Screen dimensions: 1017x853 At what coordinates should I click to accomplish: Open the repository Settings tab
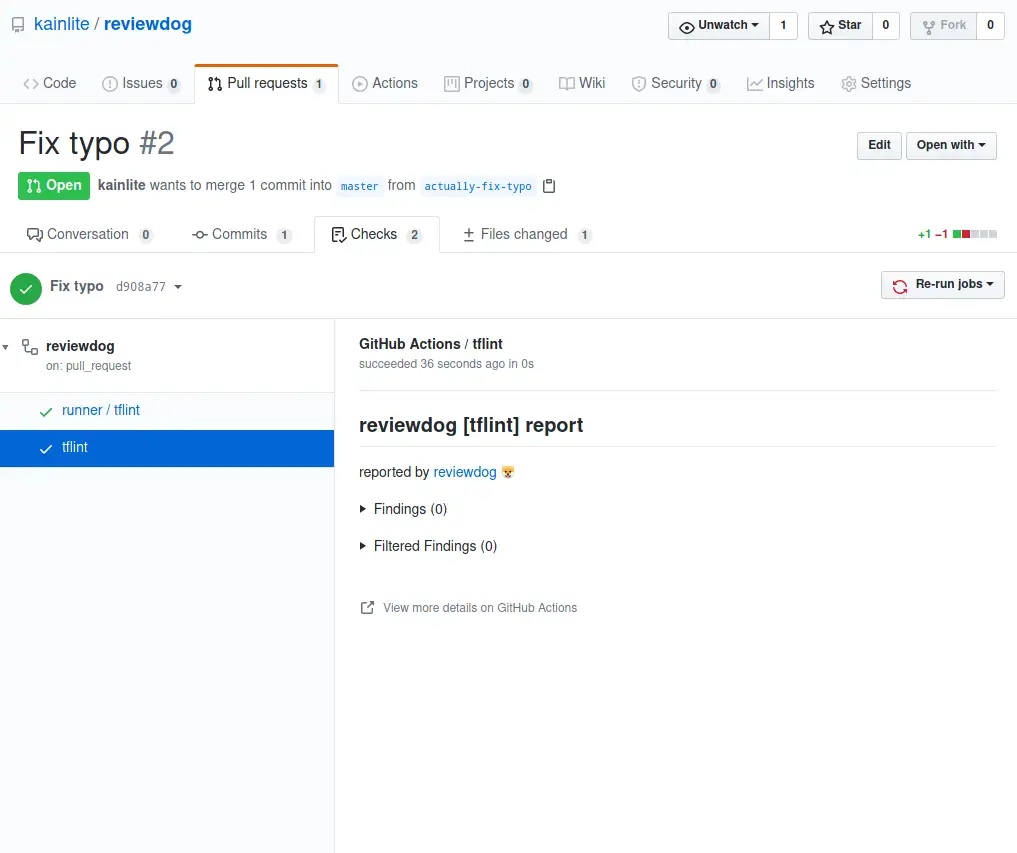(x=876, y=84)
